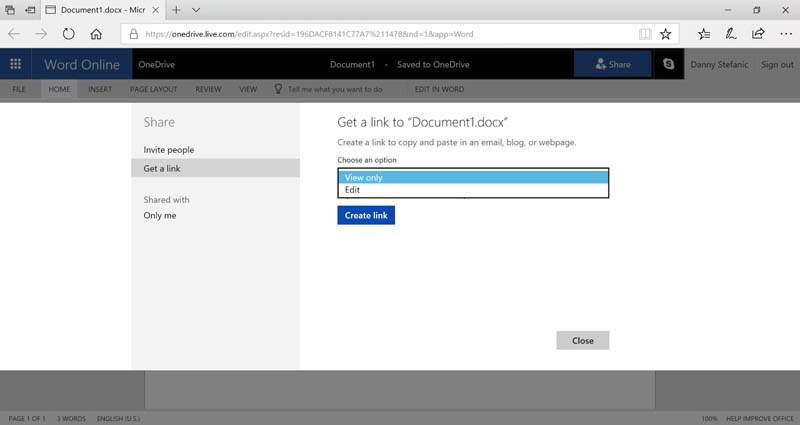Open the set-aside tabs icon

[x=10, y=10]
